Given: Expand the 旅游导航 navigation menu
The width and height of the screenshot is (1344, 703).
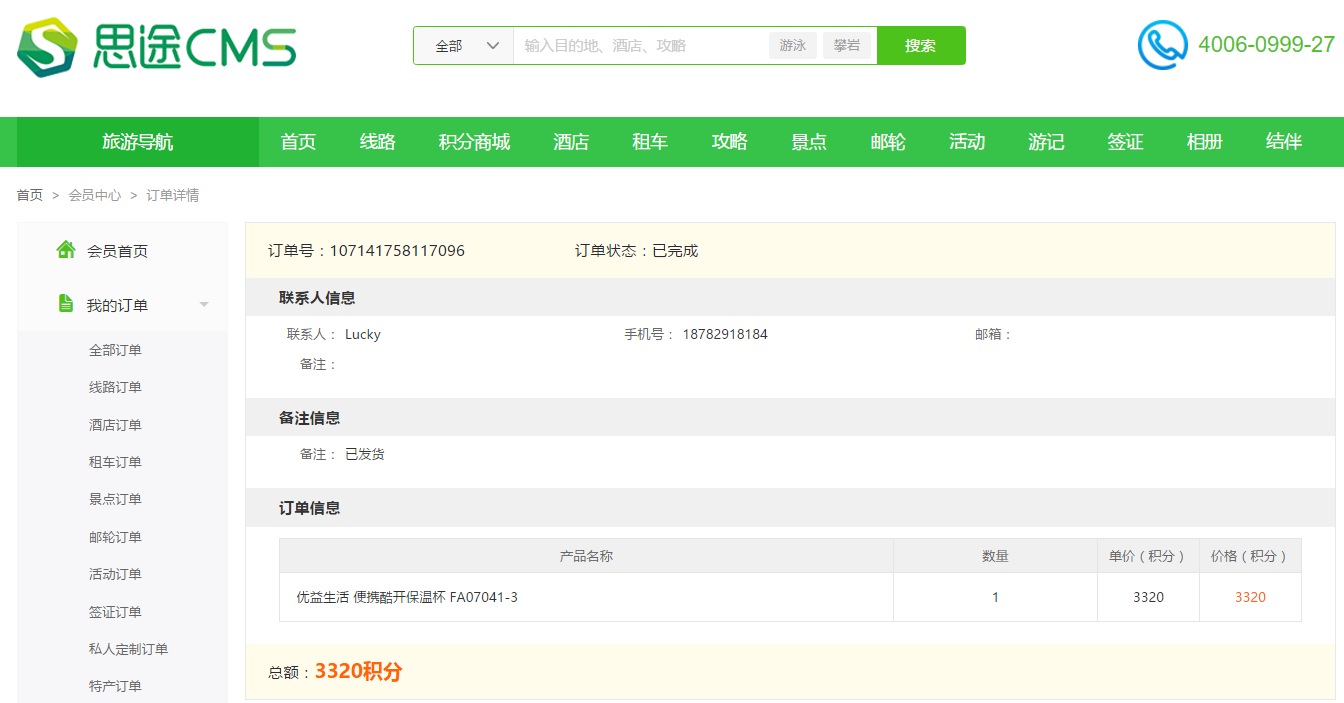Looking at the screenshot, I should [x=138, y=142].
